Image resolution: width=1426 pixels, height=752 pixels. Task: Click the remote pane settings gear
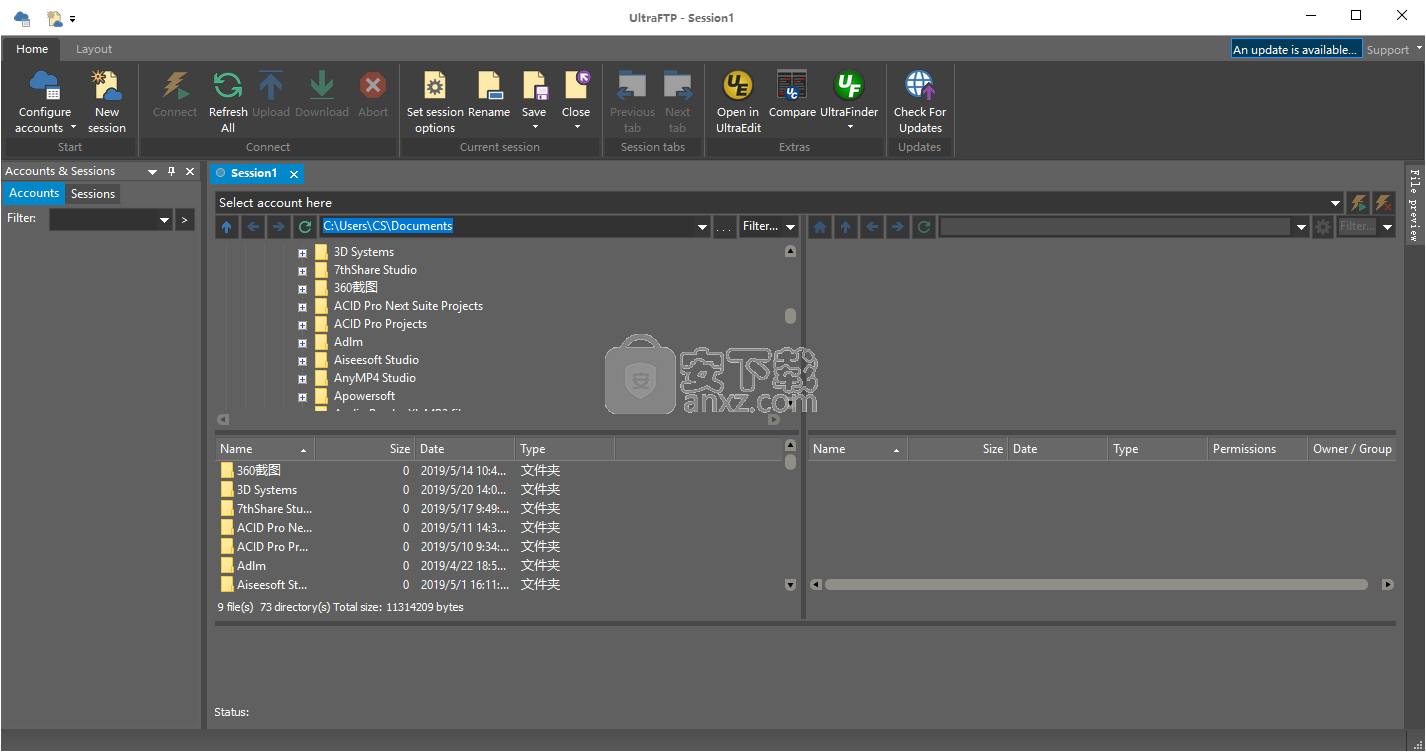click(x=1323, y=227)
